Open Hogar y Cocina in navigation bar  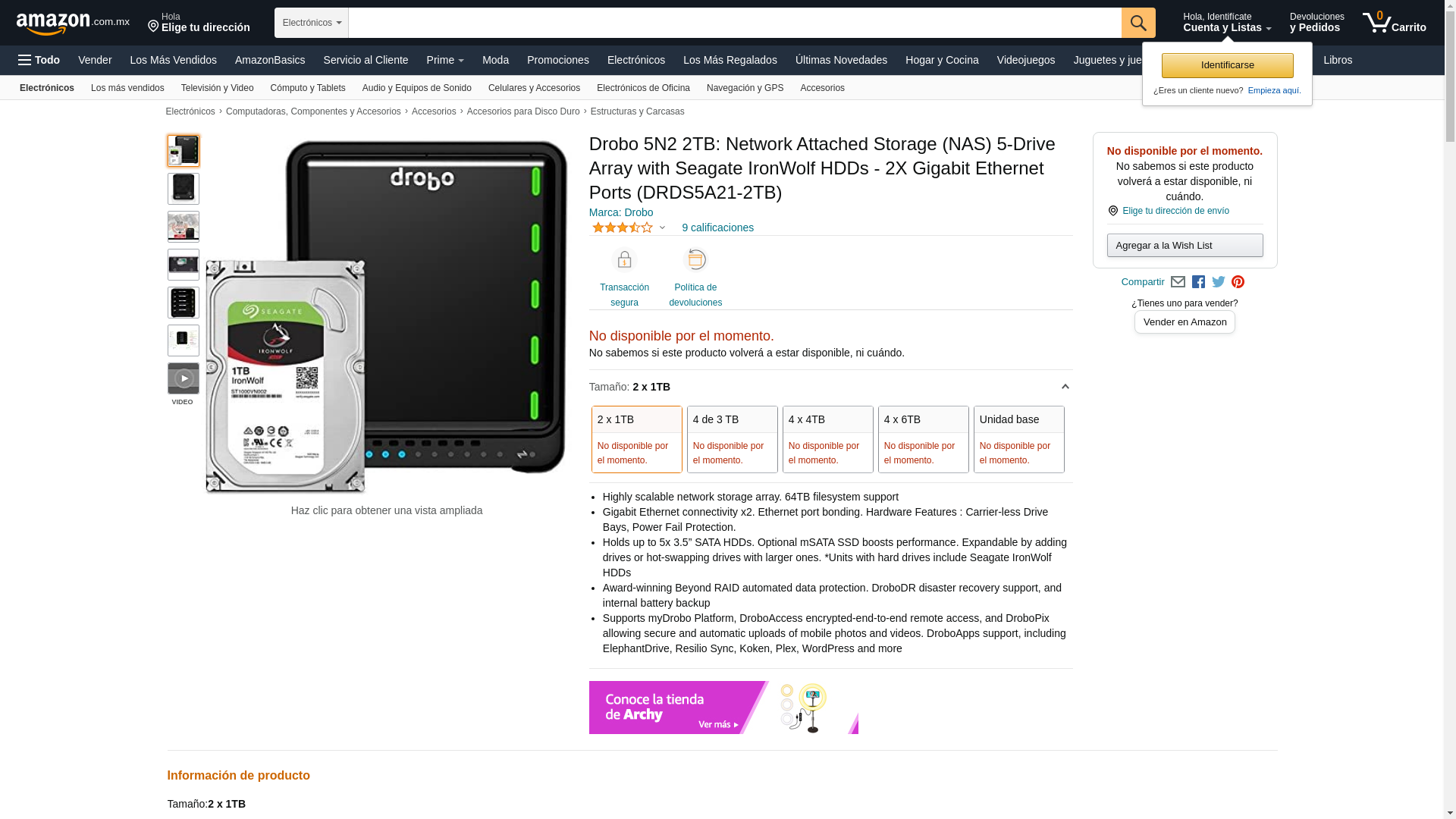point(941,60)
